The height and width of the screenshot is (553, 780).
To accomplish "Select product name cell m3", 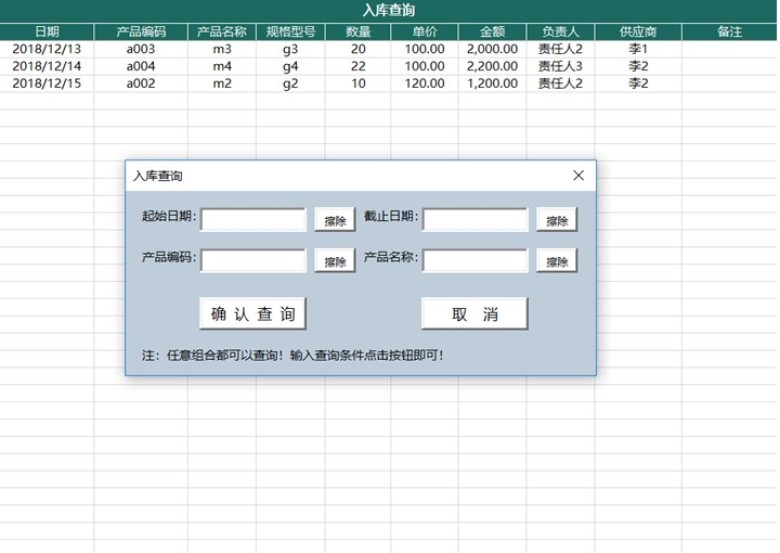I will click(222, 49).
